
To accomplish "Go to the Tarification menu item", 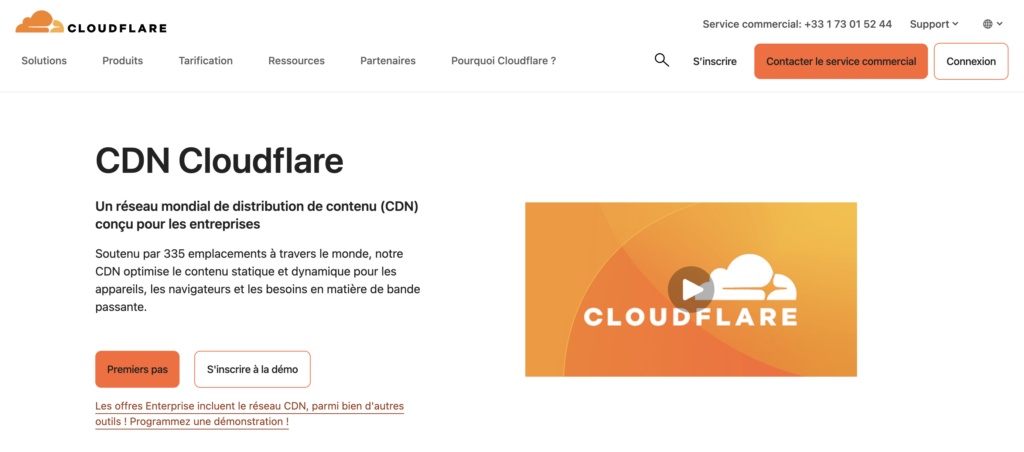I will point(205,61).
